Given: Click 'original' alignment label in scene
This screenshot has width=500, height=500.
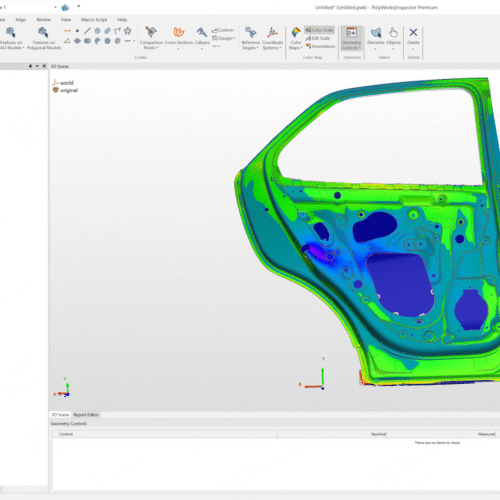Looking at the screenshot, I should click(x=69, y=90).
